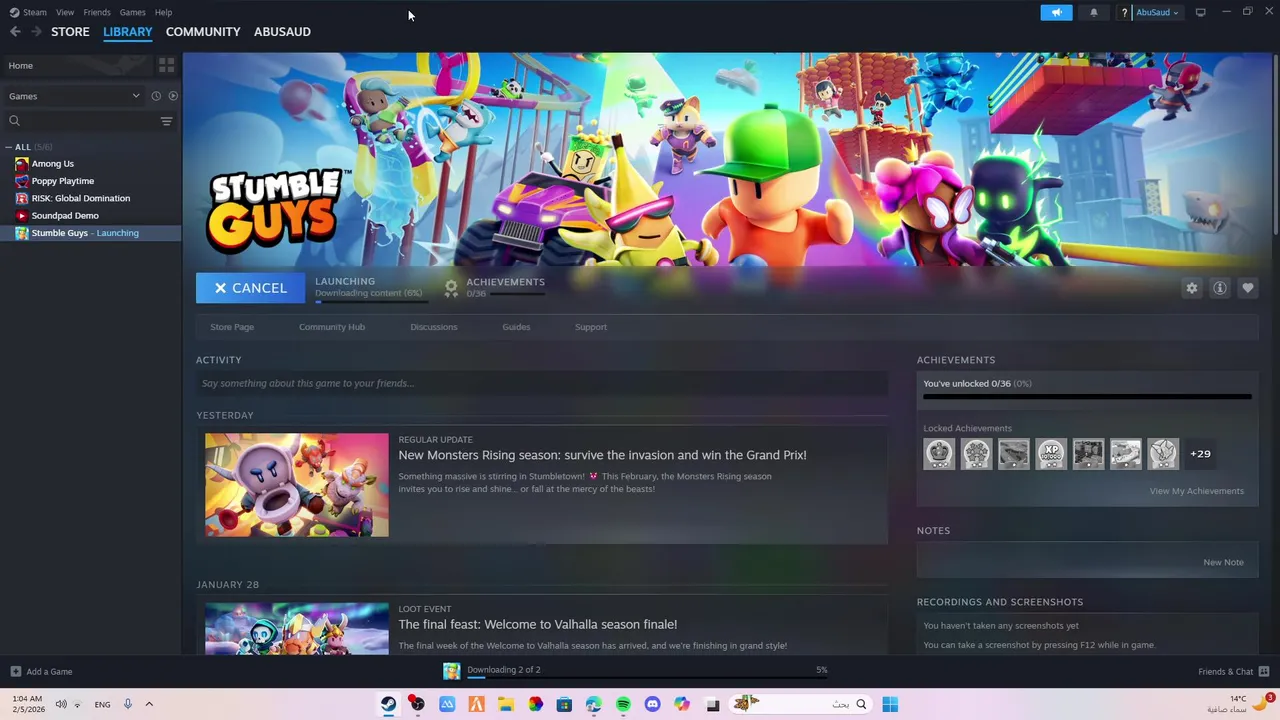Image resolution: width=1280 pixels, height=720 pixels.
Task: Toggle the volume speaker in system tray
Action: 61,704
